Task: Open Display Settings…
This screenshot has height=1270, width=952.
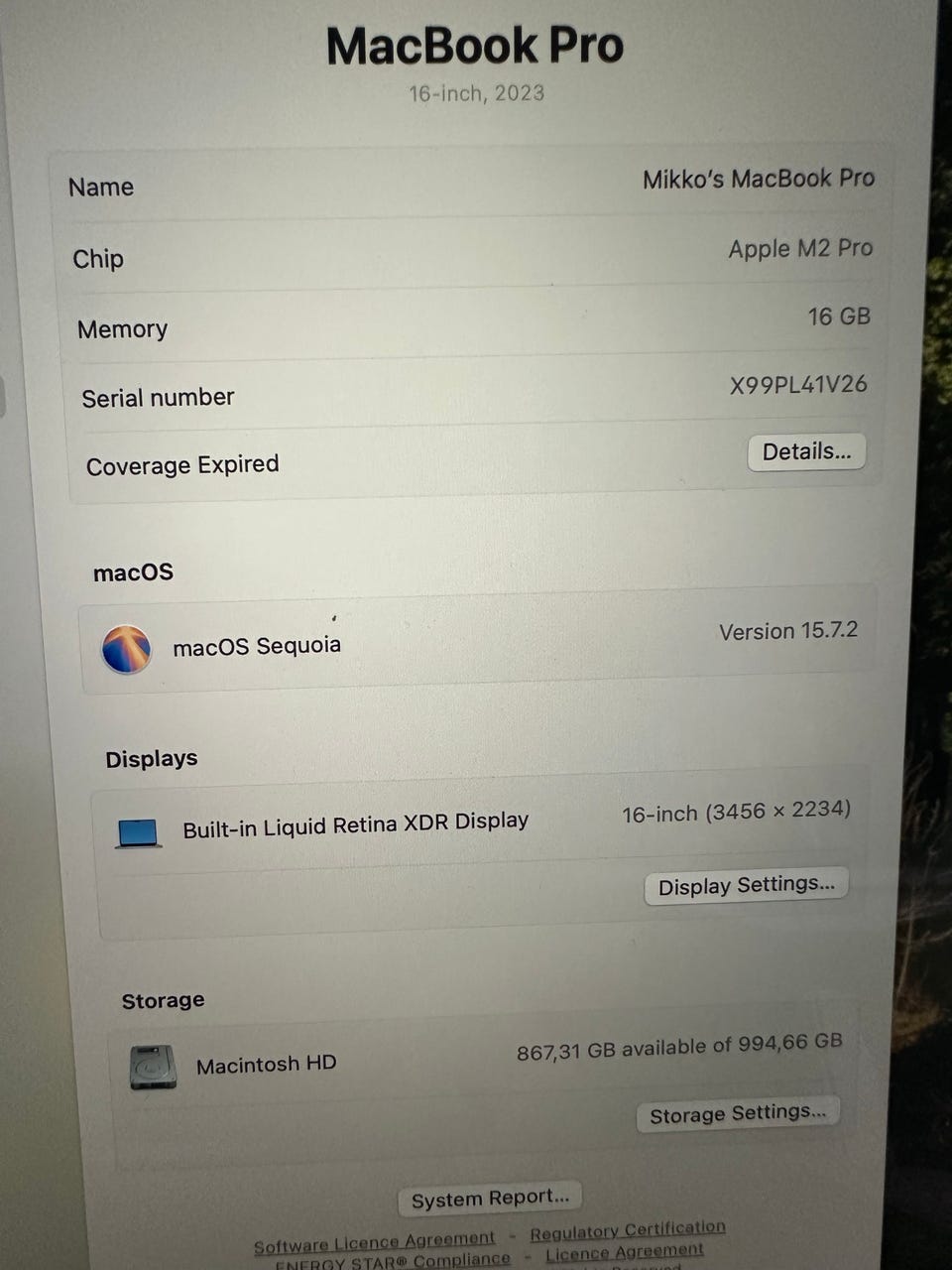Action: tap(747, 885)
